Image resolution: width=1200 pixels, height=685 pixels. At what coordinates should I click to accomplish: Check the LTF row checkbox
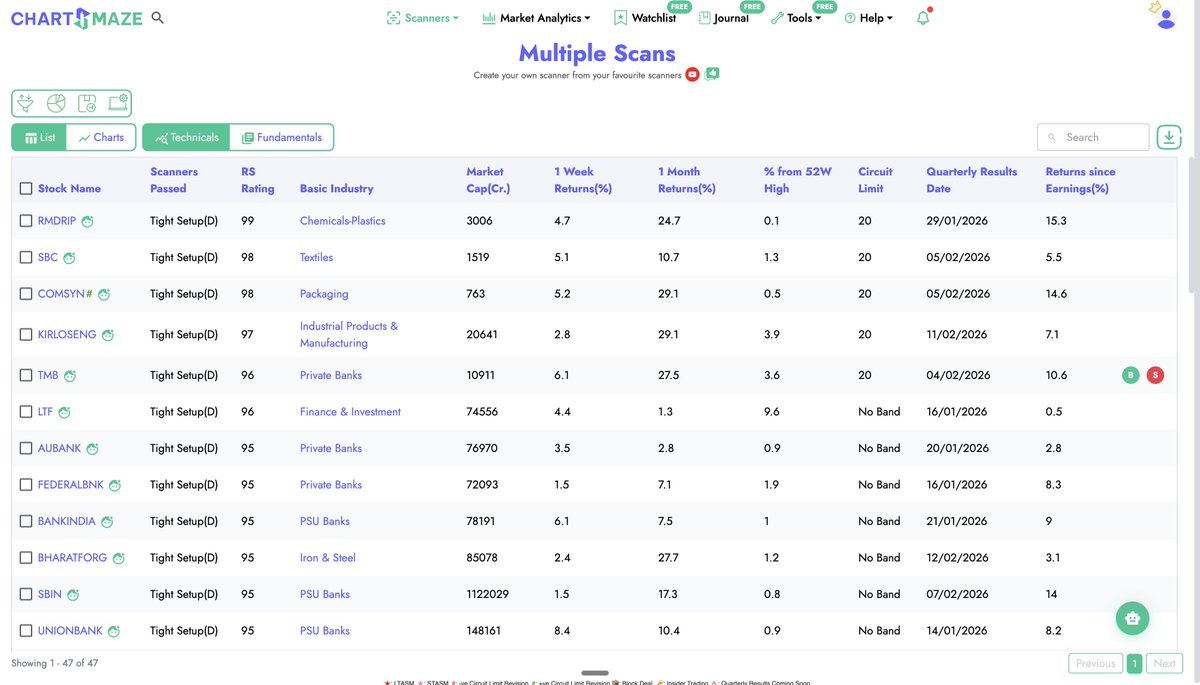tap(26, 412)
